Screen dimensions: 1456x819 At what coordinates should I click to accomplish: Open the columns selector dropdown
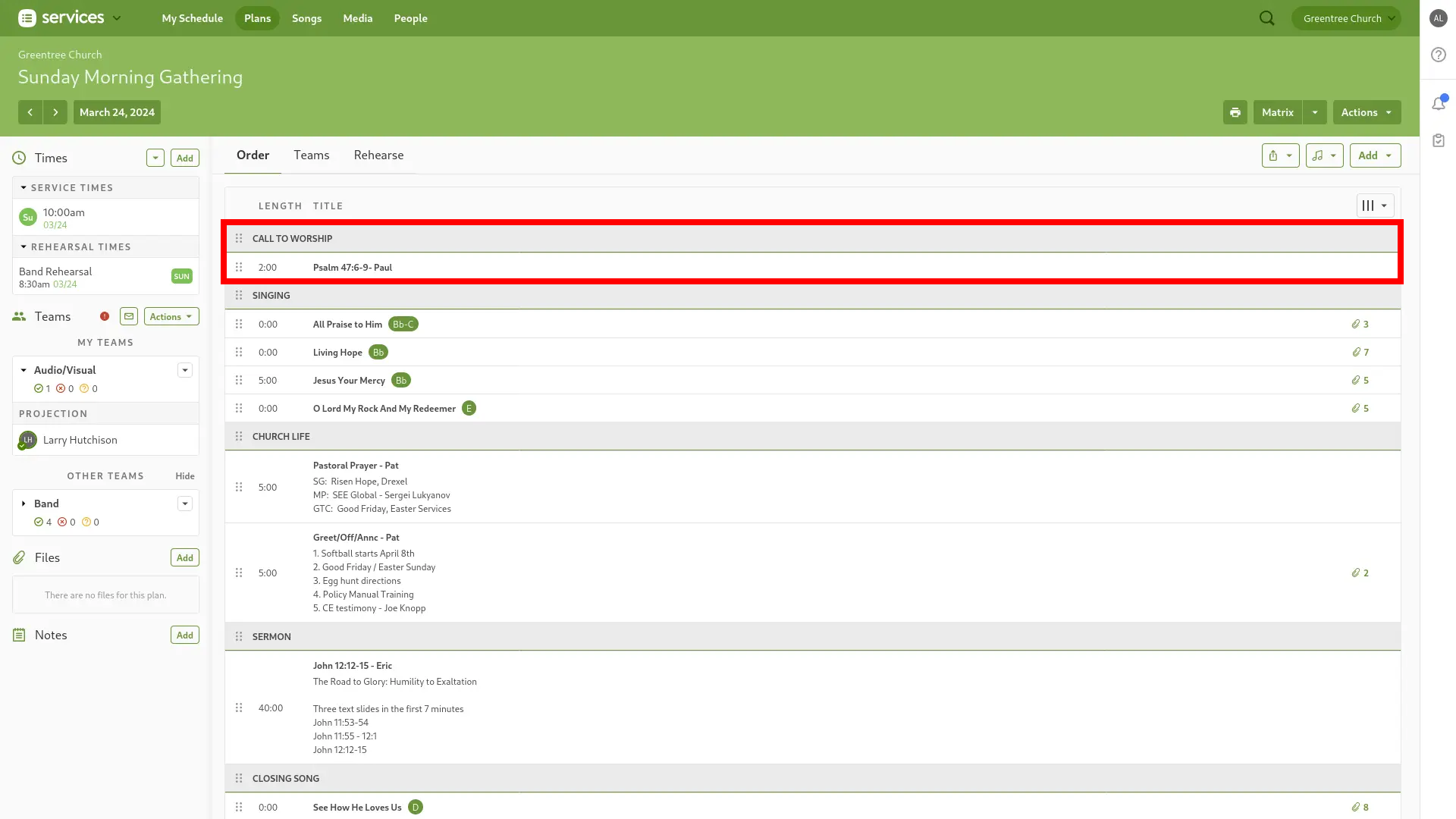coord(1375,206)
